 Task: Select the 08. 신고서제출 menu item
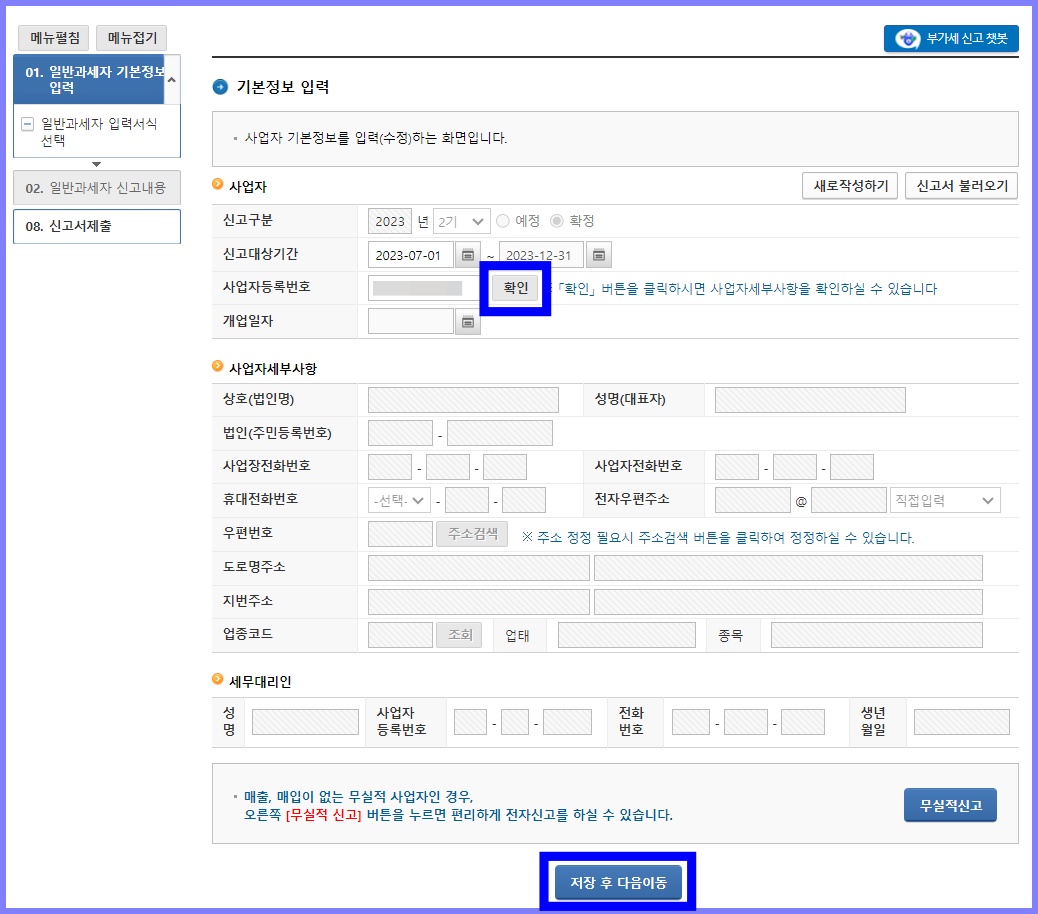97,227
